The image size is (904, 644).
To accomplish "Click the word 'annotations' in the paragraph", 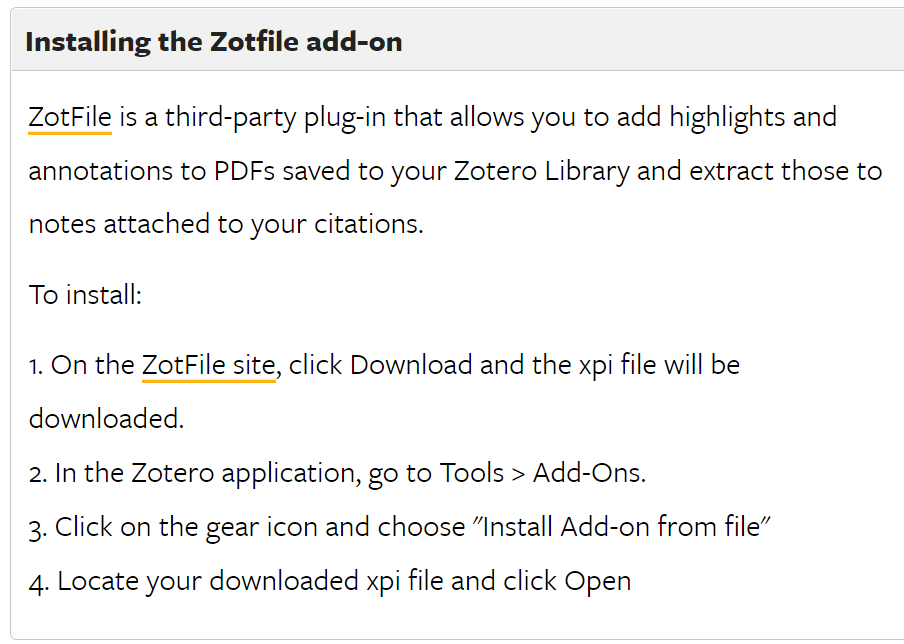I will pos(101,171).
